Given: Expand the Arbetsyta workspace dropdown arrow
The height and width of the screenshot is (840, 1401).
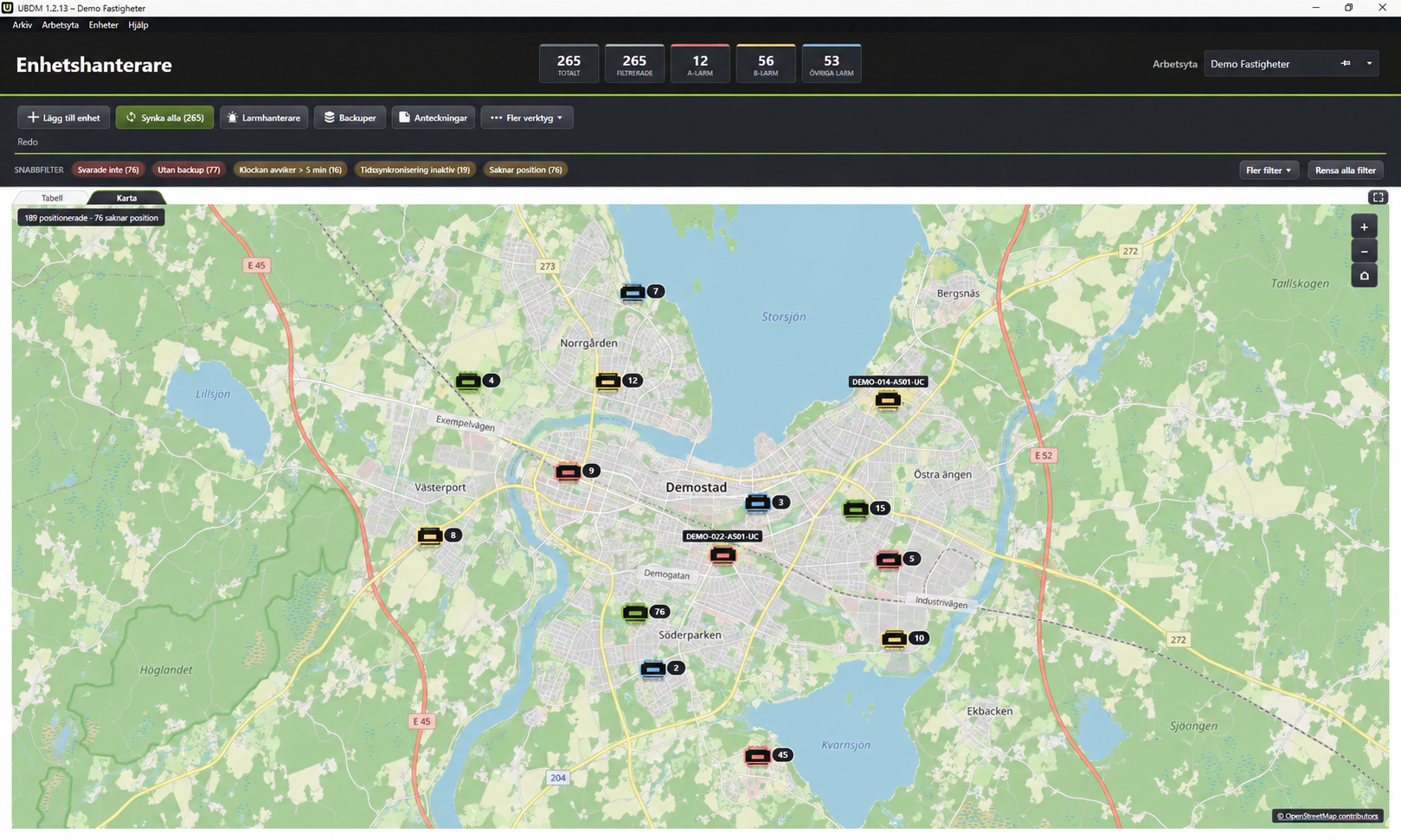Looking at the screenshot, I should click(1369, 63).
